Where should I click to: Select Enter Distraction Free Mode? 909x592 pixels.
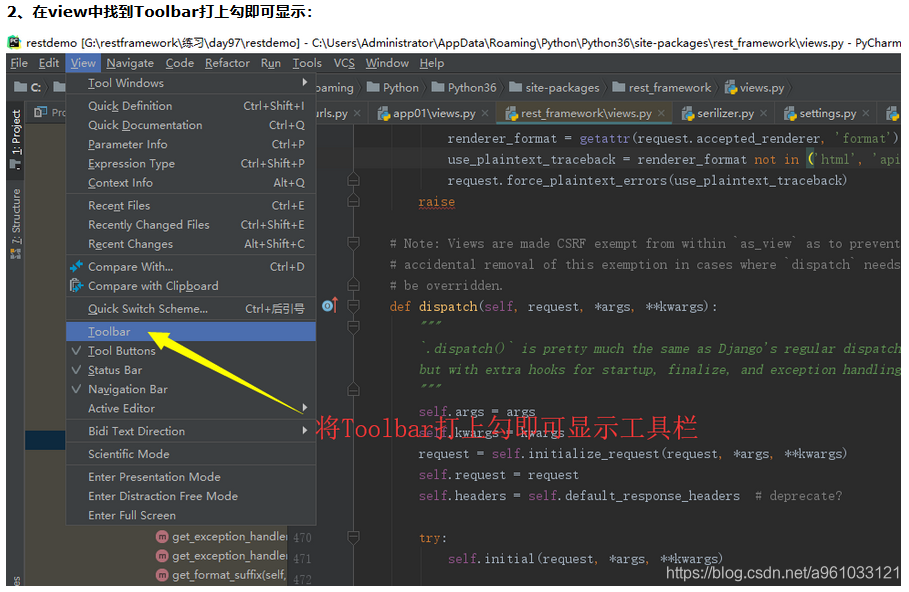pos(191,496)
